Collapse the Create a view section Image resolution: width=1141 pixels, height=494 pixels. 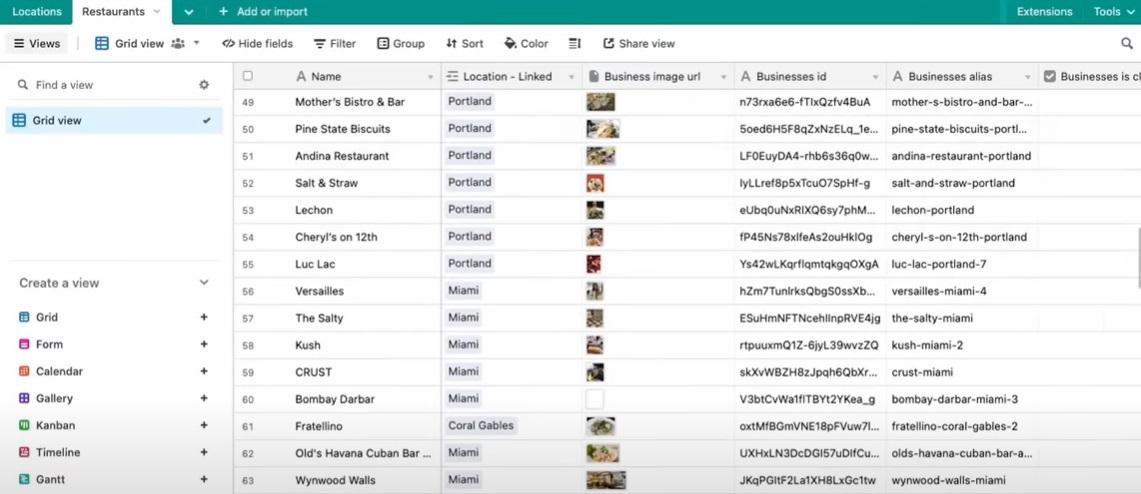coord(204,283)
